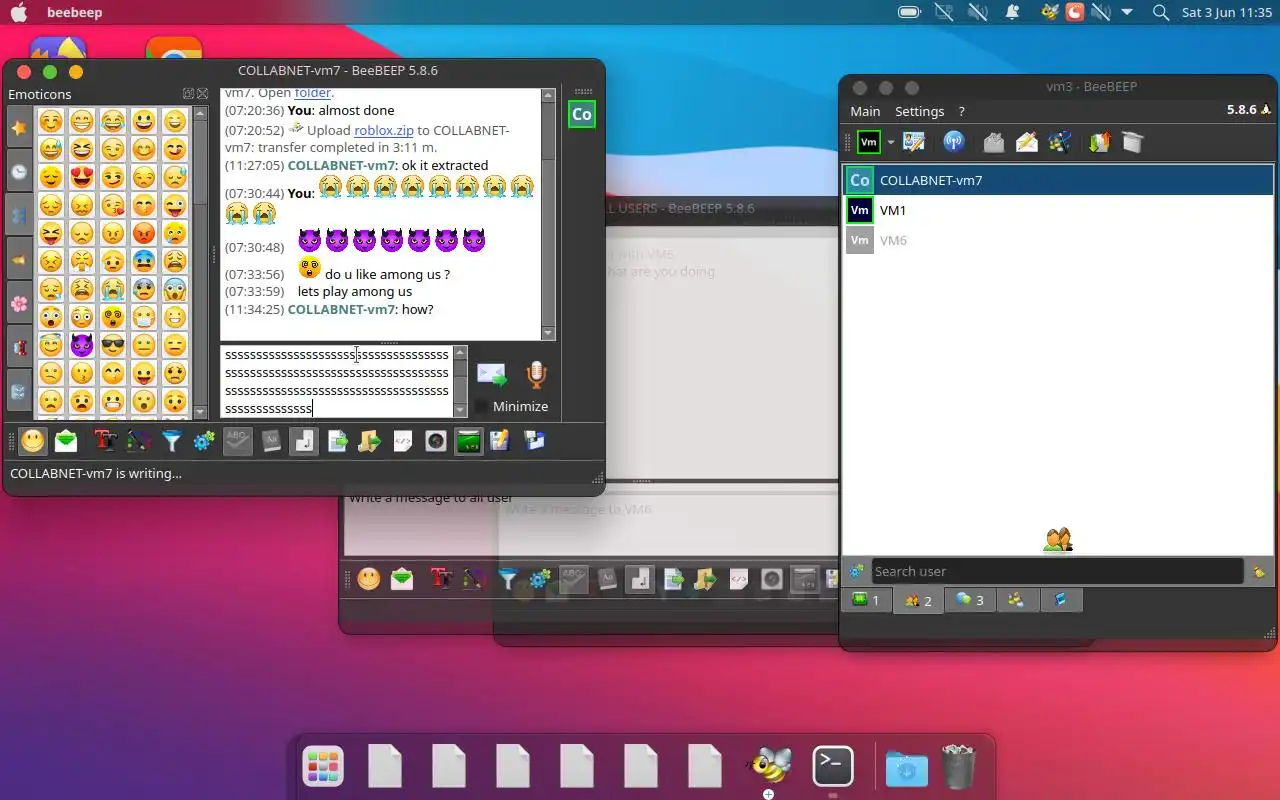Image resolution: width=1280 pixels, height=800 pixels.
Task: Click the message input scrollbar up arrow
Action: coord(460,353)
